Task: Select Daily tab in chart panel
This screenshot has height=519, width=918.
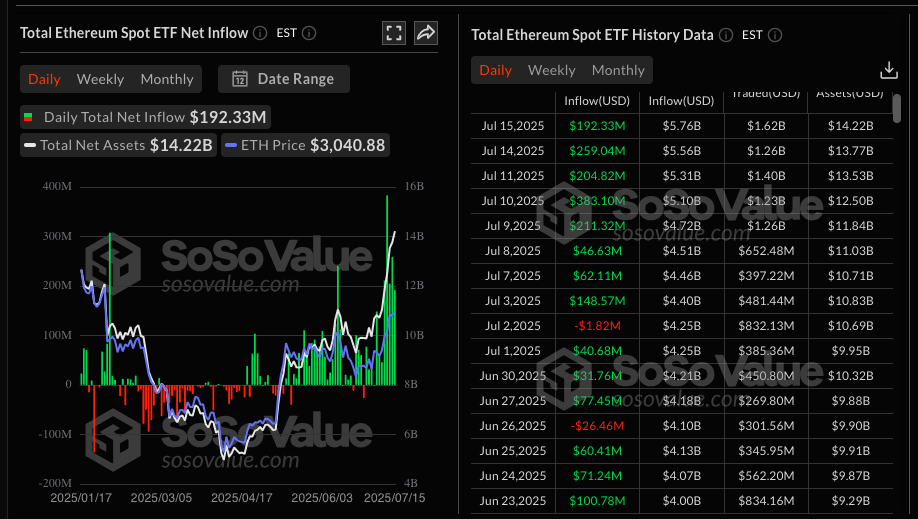Action: [x=44, y=79]
